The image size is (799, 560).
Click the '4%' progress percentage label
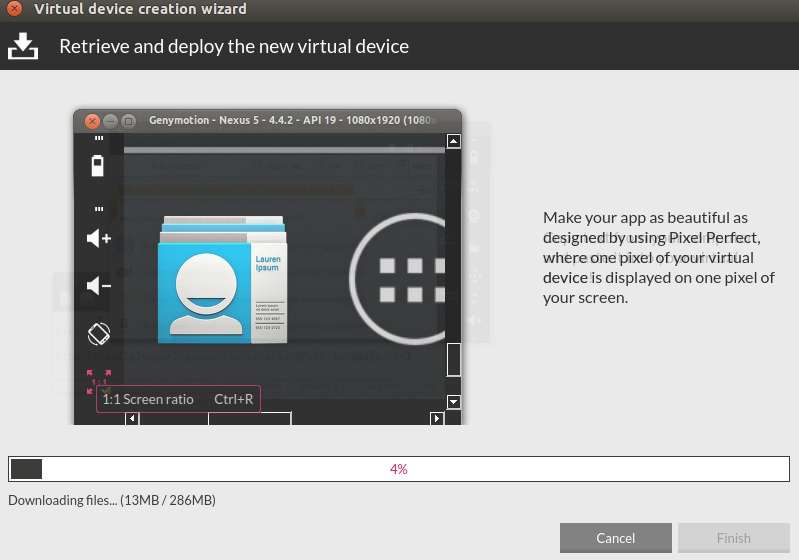pyautogui.click(x=398, y=469)
